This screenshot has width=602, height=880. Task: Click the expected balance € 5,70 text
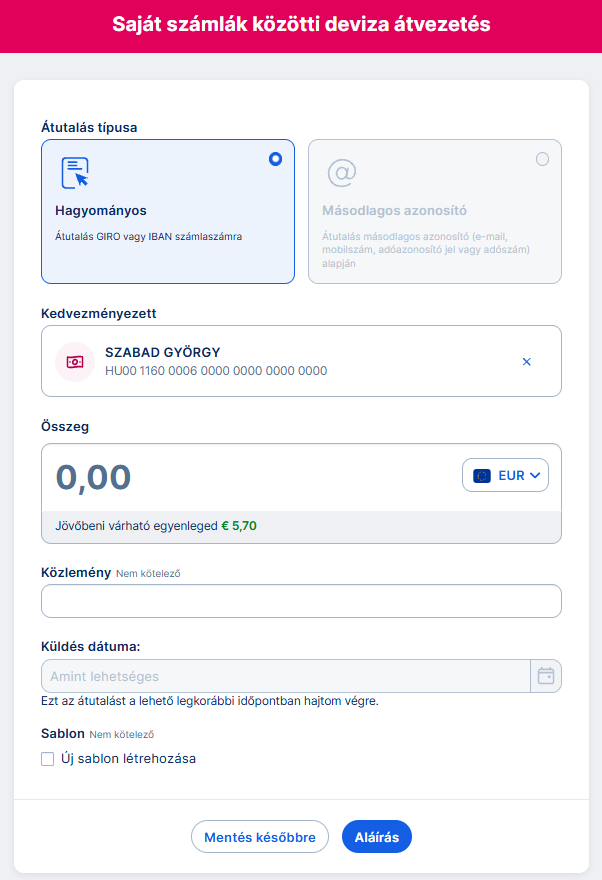238,526
